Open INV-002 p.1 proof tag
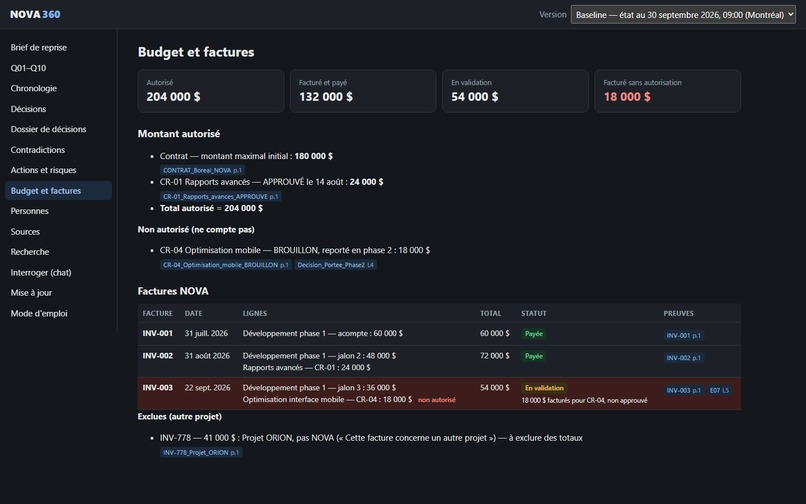This screenshot has height=504, width=806. point(684,358)
